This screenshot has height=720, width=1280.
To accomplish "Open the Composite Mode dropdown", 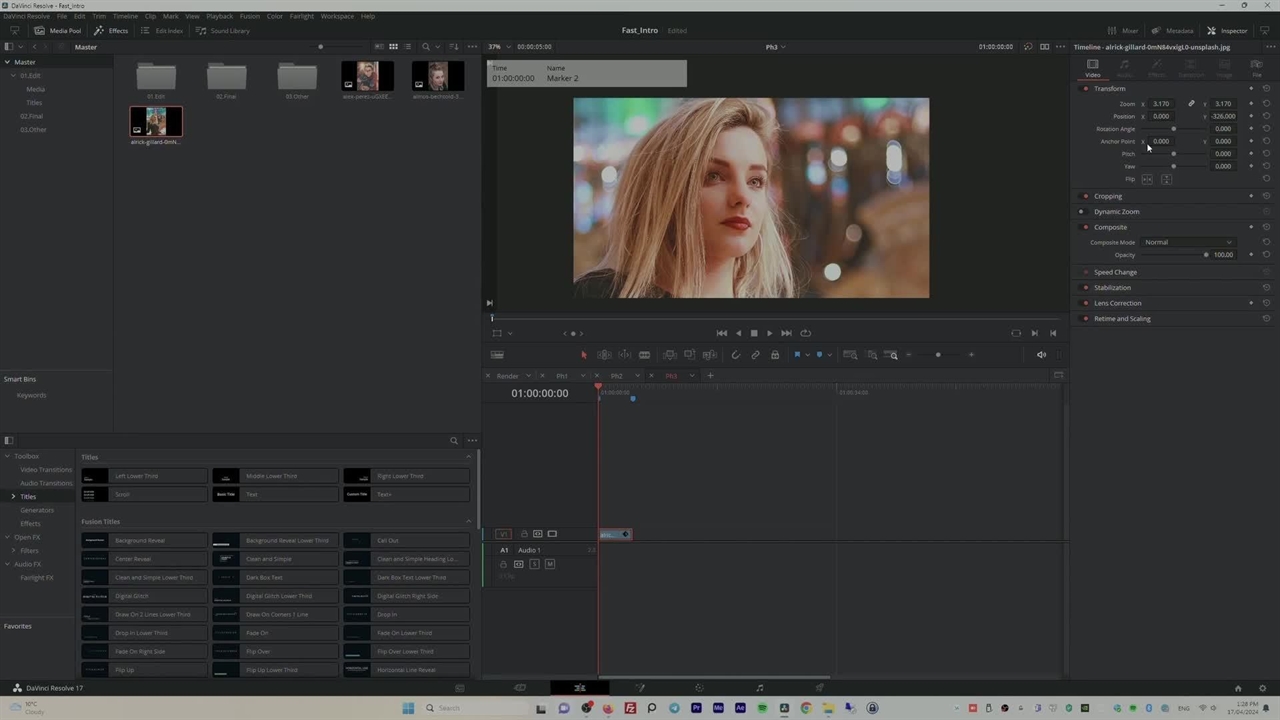I will coord(1188,242).
